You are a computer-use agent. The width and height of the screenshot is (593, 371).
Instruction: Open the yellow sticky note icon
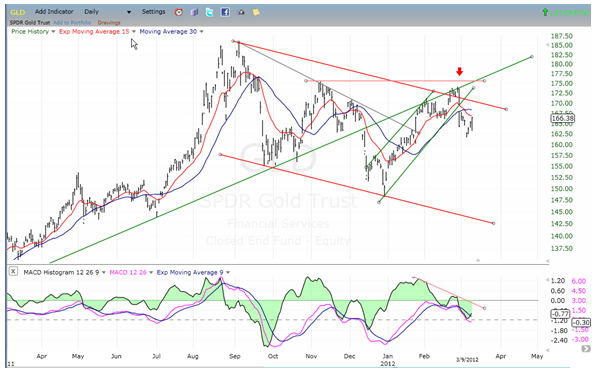[256, 12]
